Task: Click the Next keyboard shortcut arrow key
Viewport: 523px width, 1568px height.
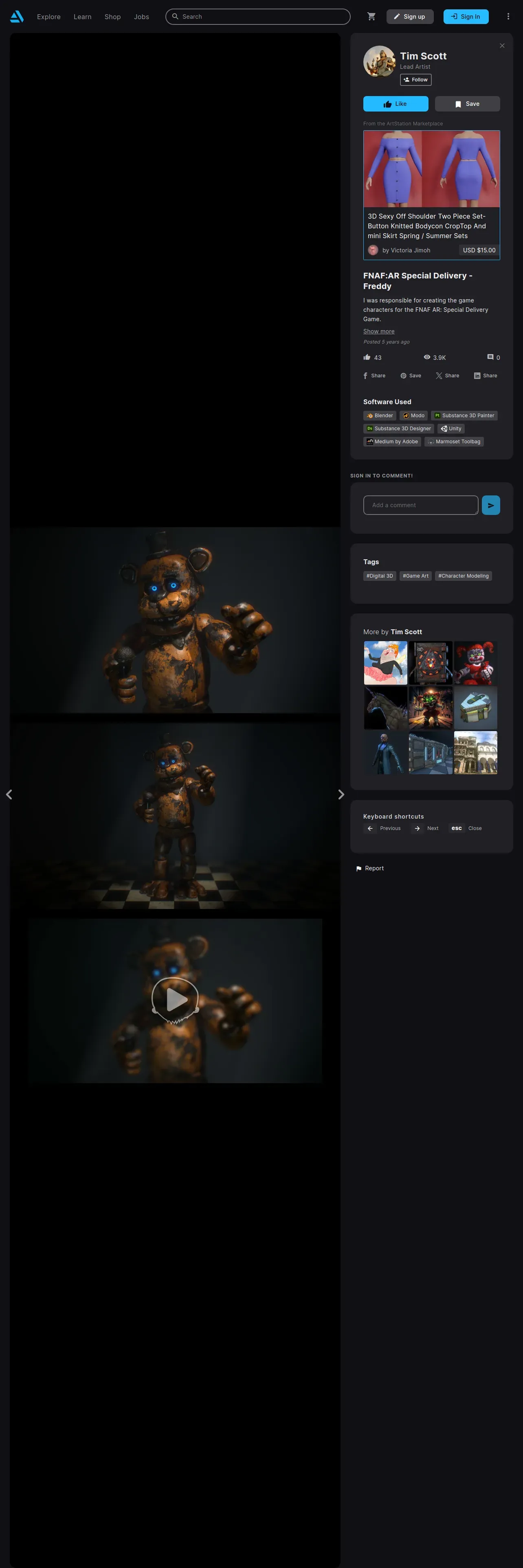Action: [x=417, y=828]
